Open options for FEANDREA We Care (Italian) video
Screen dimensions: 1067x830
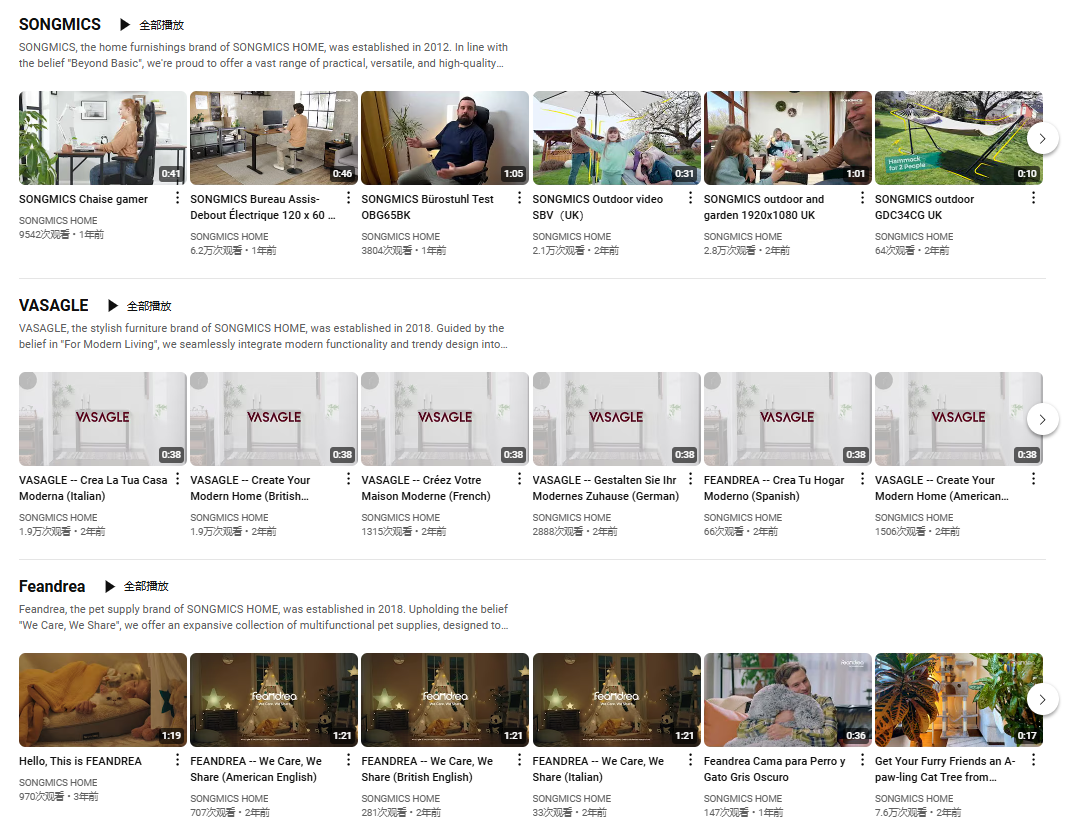pos(691,760)
